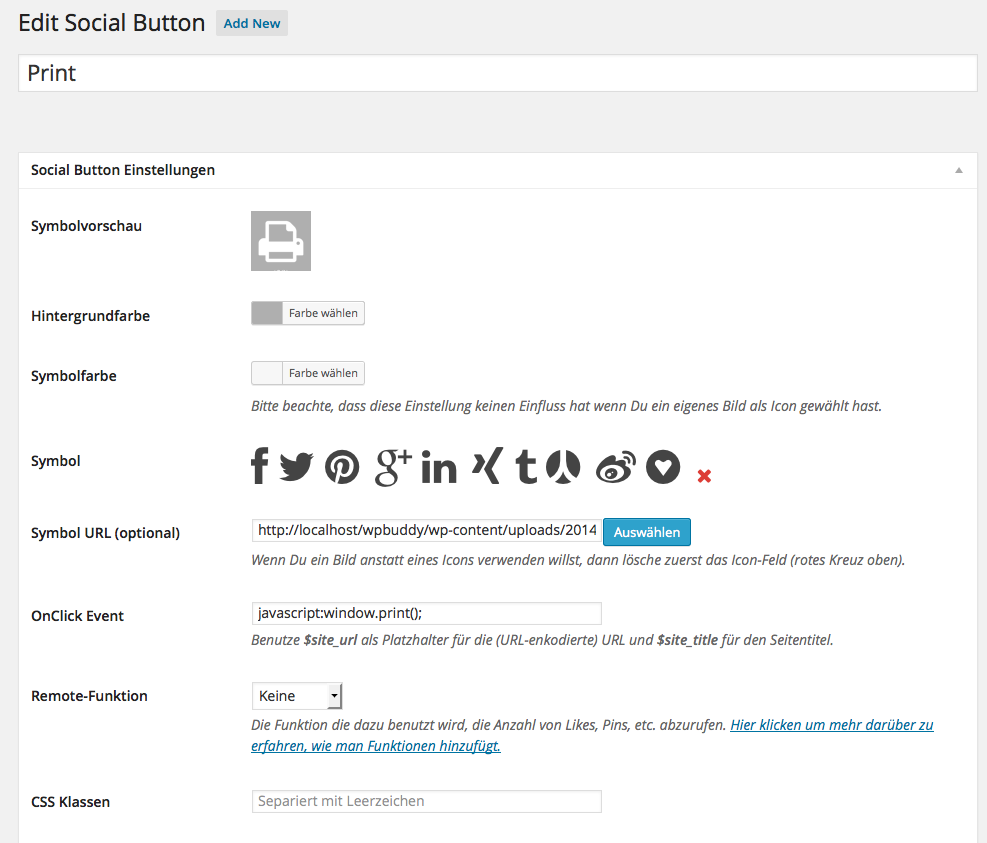
Task: Select the Google Plus symbol
Action: tap(393, 467)
